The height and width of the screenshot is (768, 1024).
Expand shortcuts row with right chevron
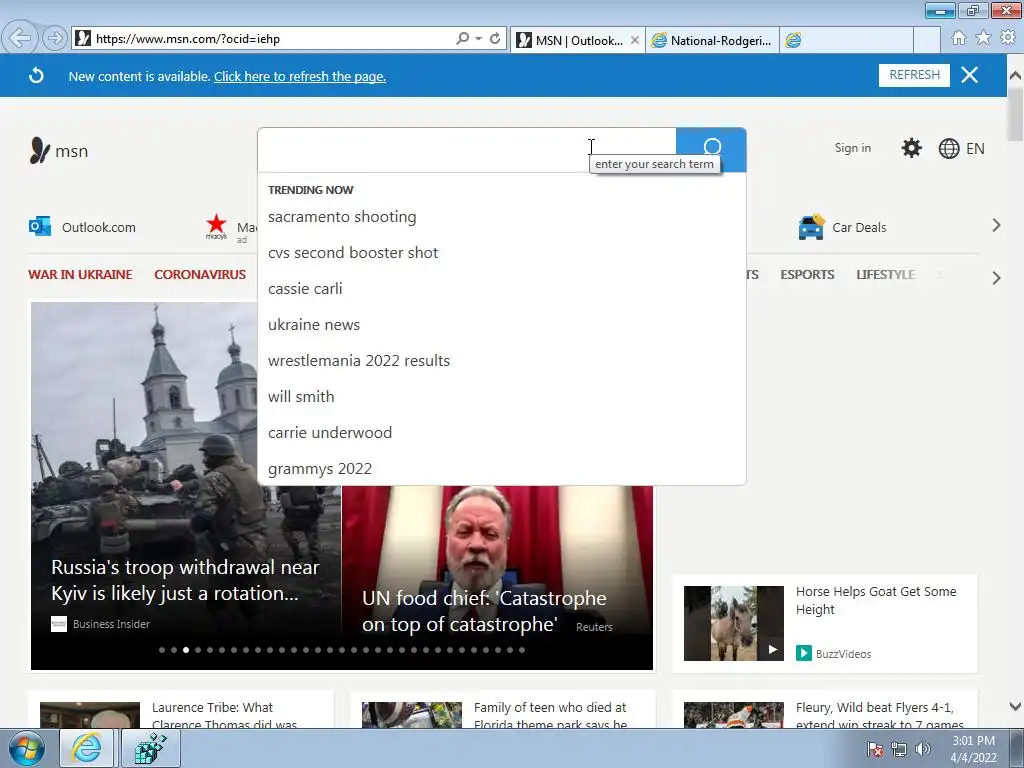click(996, 225)
